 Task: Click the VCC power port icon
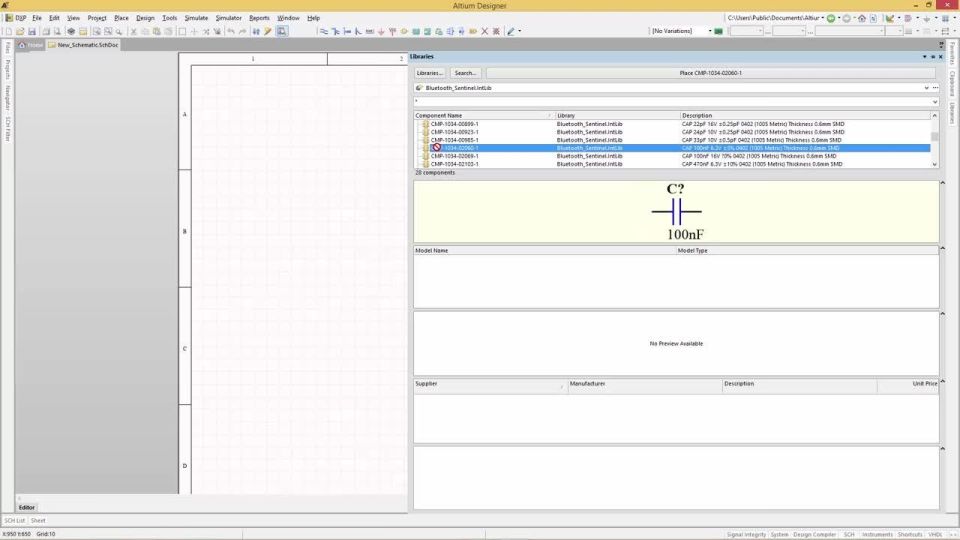pyautogui.click(x=392, y=31)
